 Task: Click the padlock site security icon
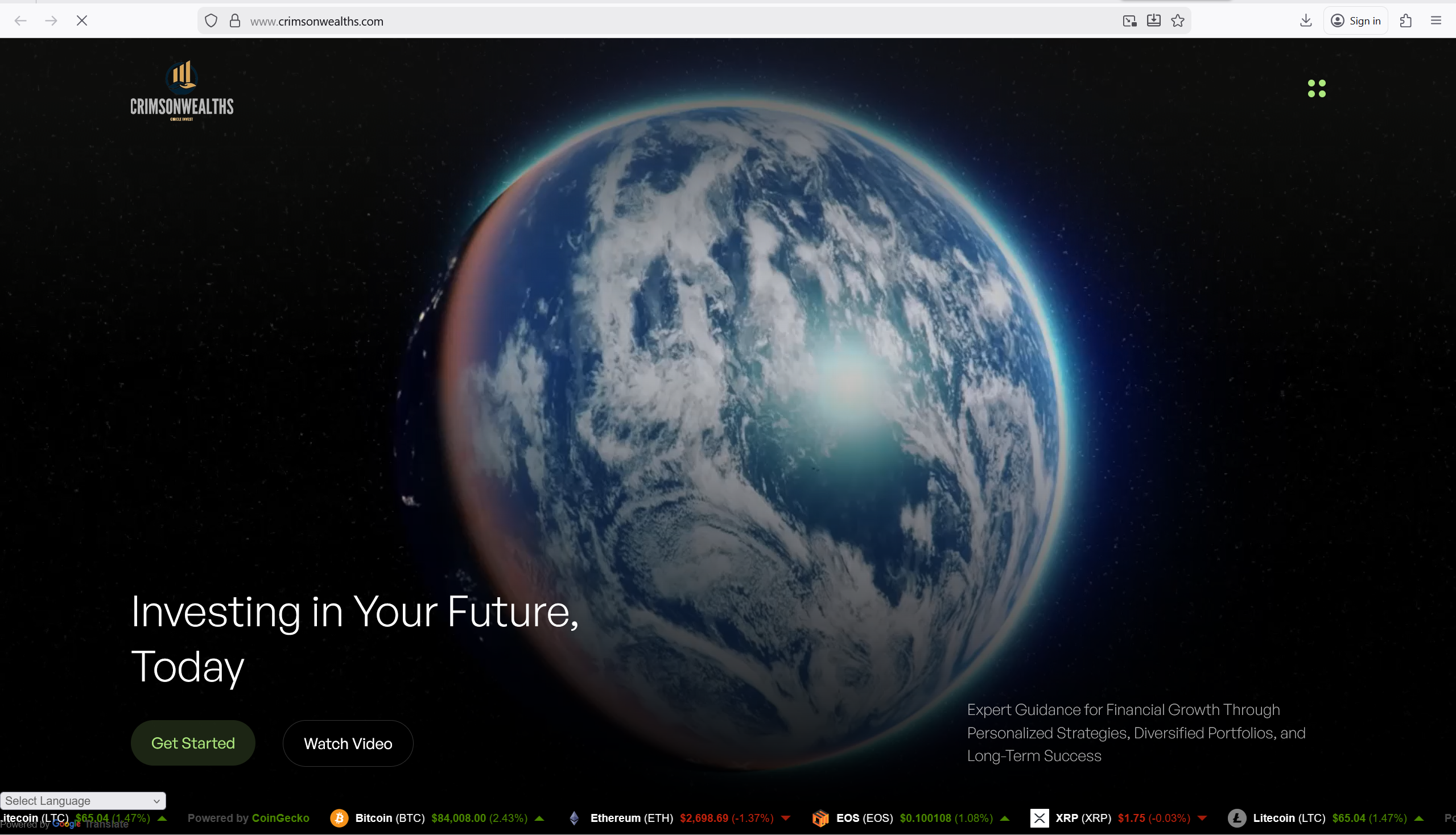click(x=234, y=21)
